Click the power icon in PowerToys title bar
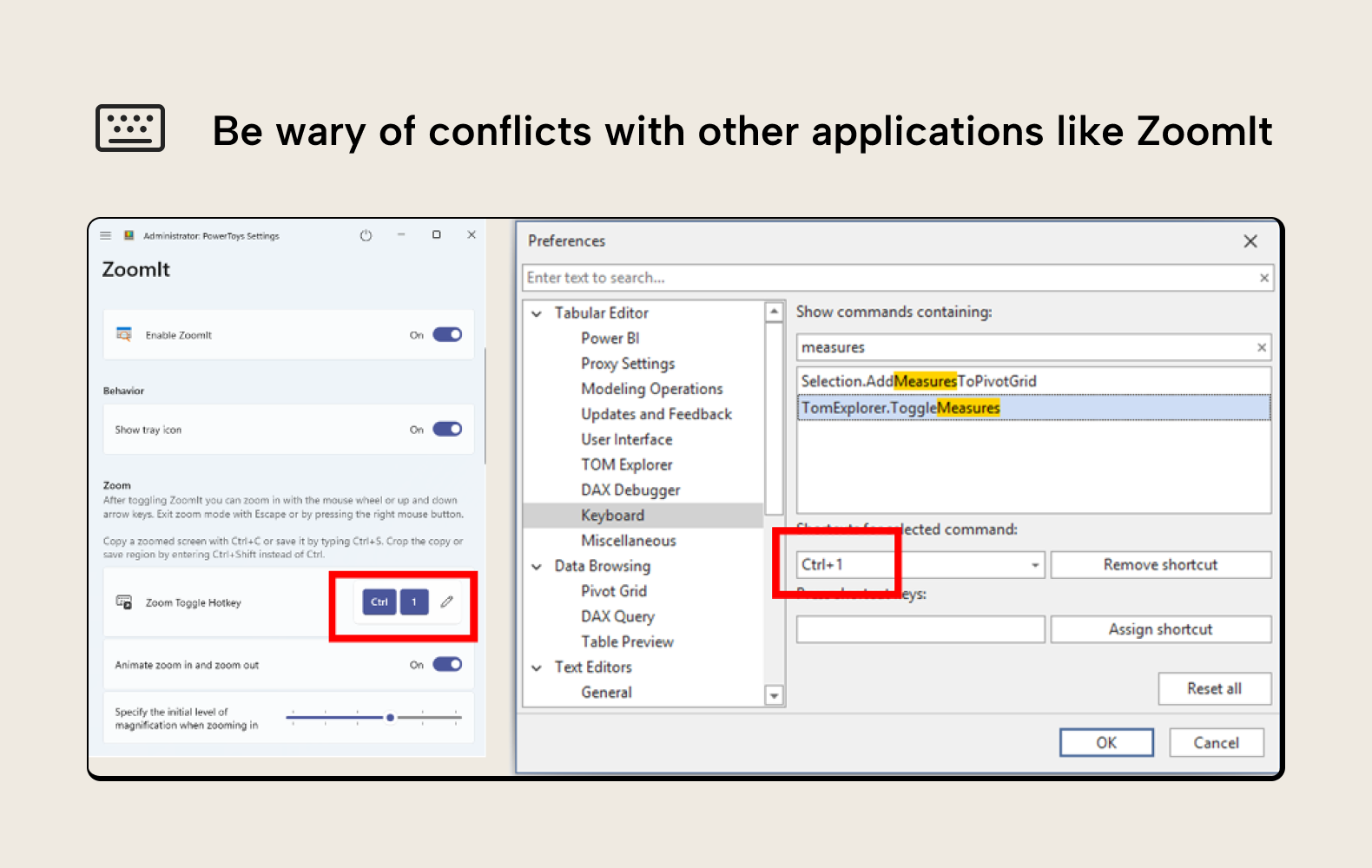Viewport: 1372px width, 868px height. (366, 235)
